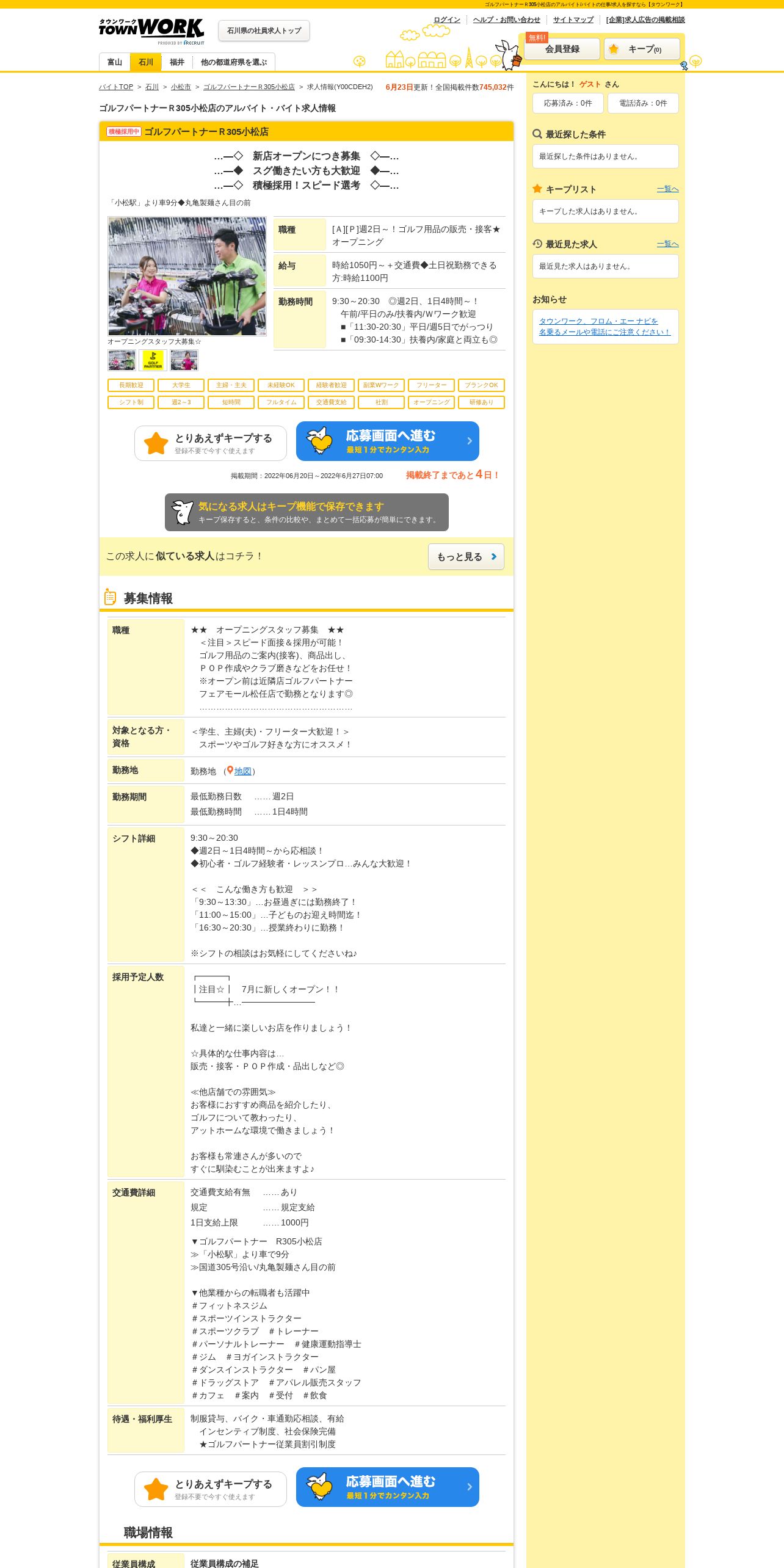Click the 電話済み：0件 box
Image resolution: width=784 pixels, height=1568 pixels.
tap(643, 103)
